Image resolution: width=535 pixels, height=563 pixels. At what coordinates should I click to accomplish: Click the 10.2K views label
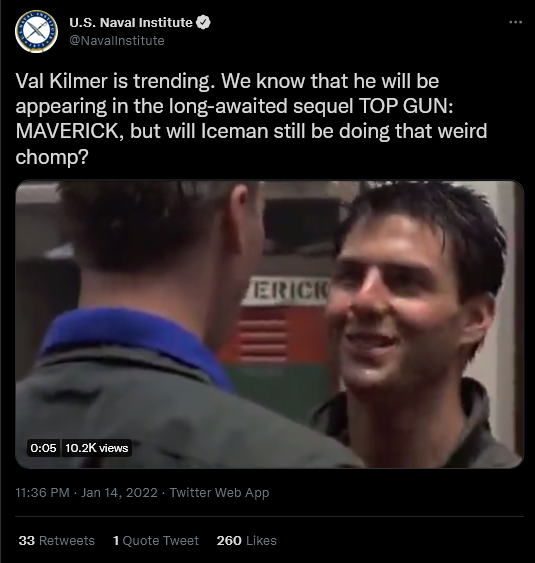[97, 448]
